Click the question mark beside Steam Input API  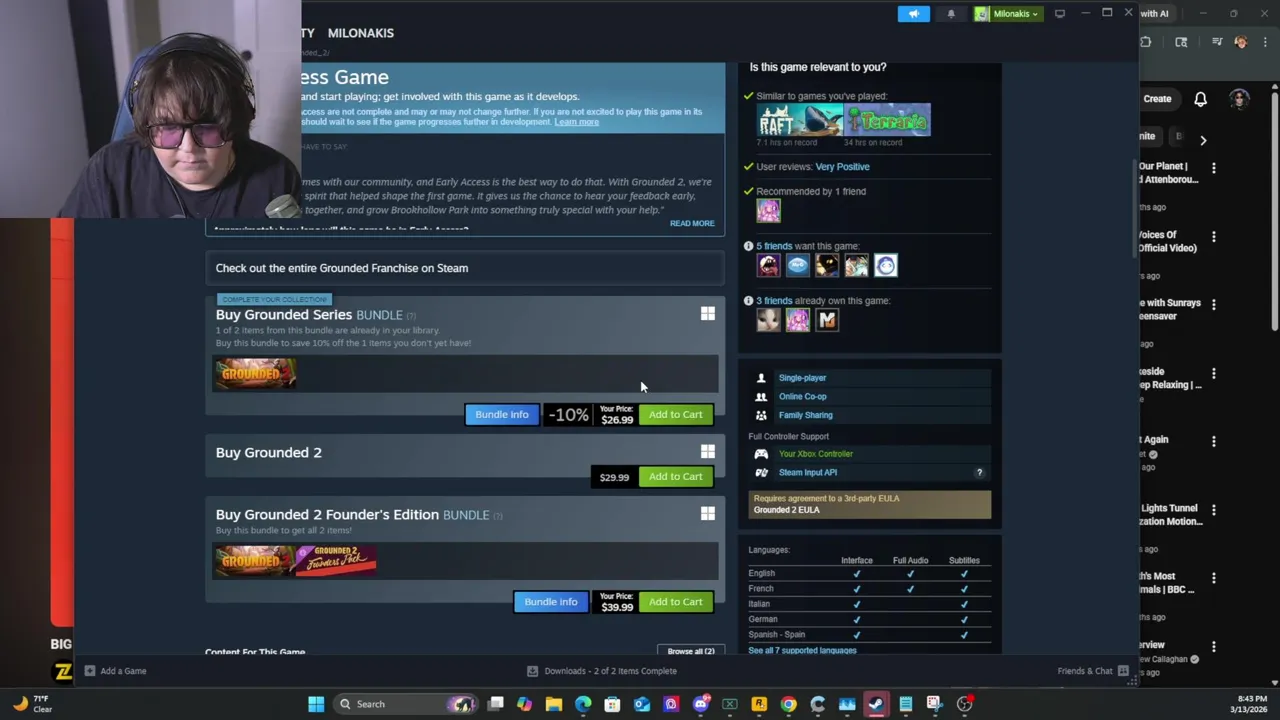coord(979,473)
